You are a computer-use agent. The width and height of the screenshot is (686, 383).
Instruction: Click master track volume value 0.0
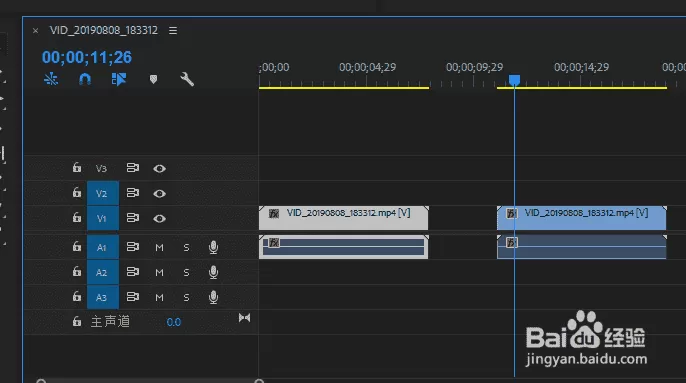point(174,323)
